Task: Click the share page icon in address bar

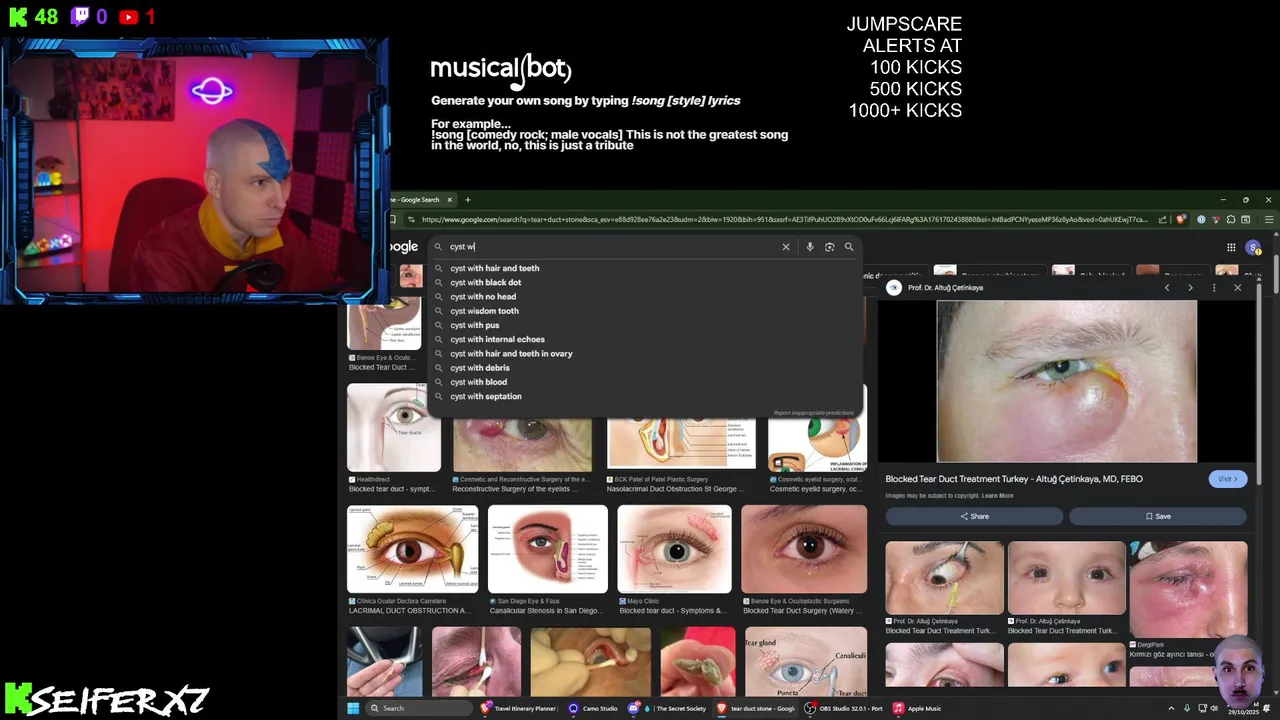Action: 1162,220
